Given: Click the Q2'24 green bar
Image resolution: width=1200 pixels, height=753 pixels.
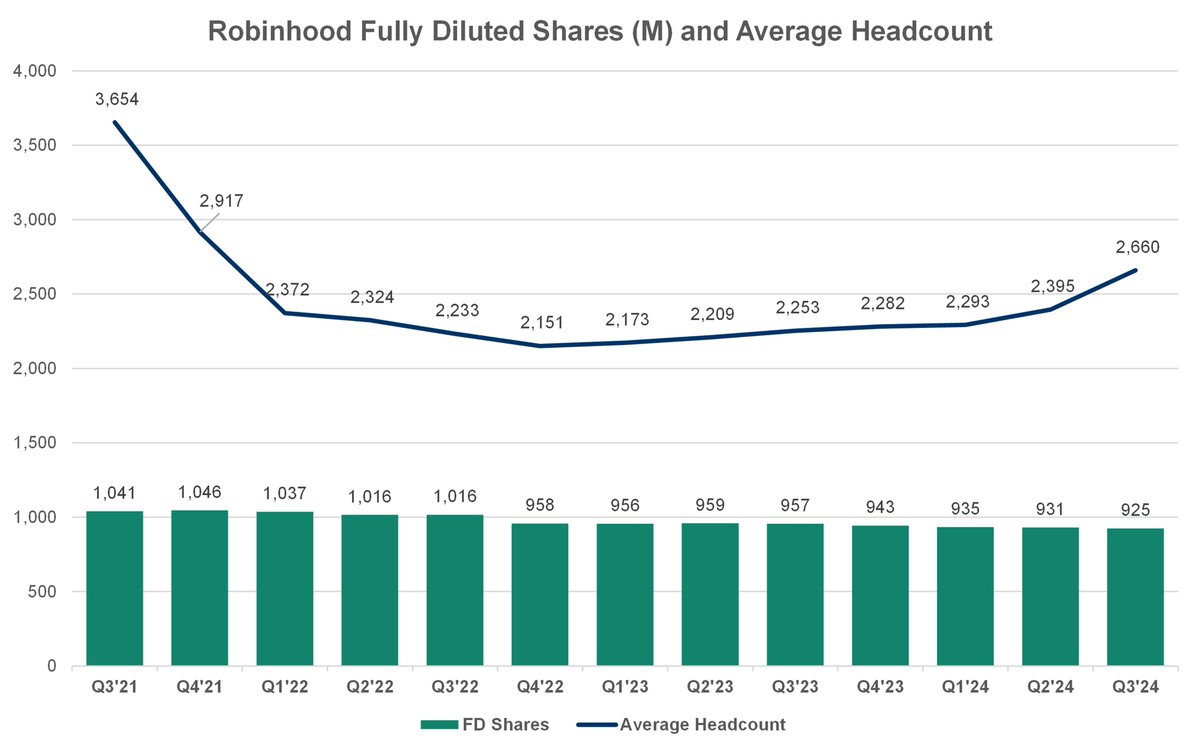Looking at the screenshot, I should coord(1050,597).
